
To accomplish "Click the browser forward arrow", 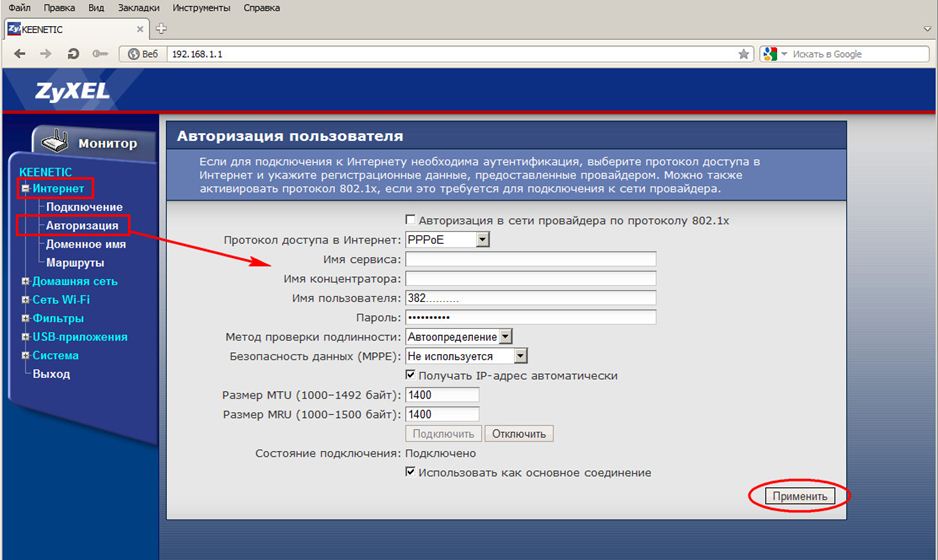I will 46,53.
